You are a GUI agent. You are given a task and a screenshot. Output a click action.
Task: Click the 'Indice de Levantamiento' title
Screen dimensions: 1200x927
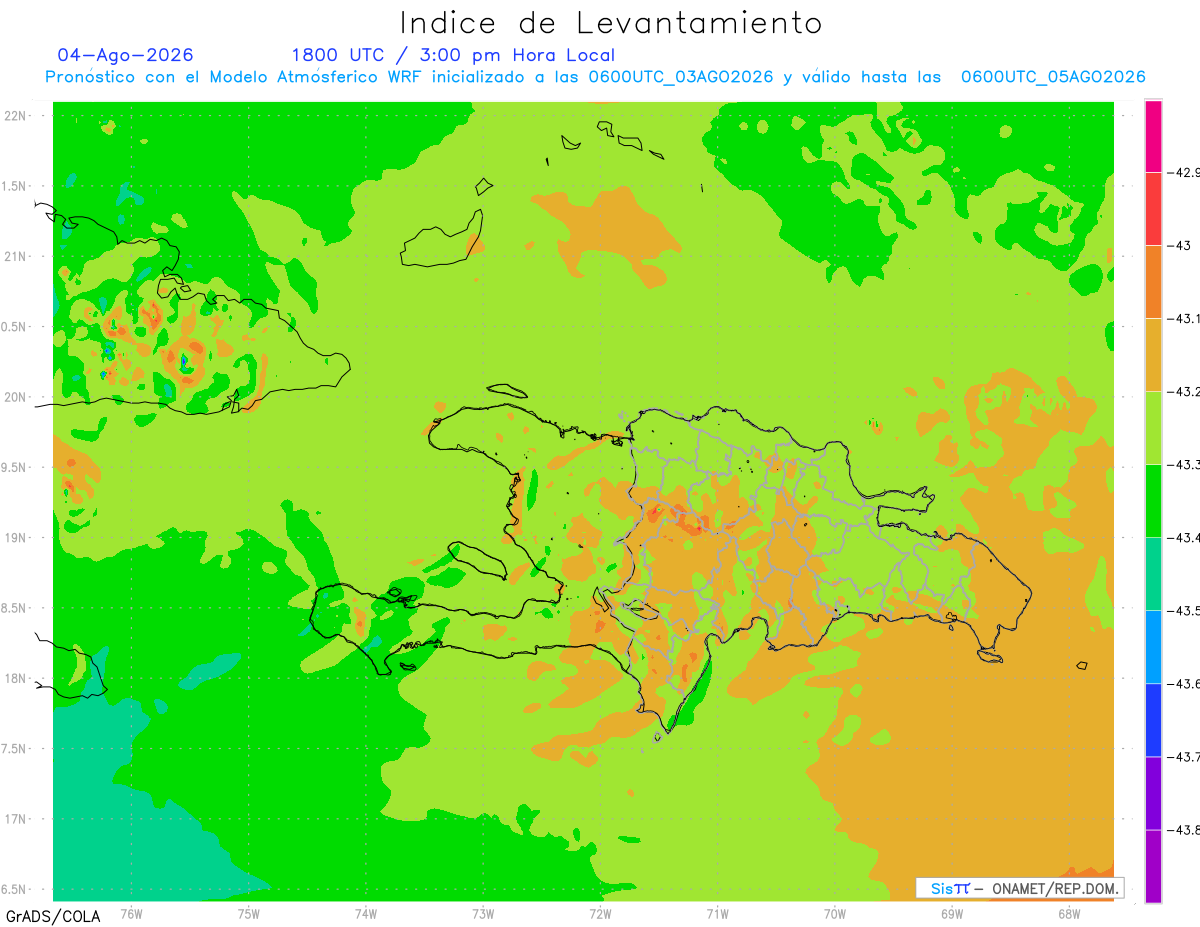pyautogui.click(x=611, y=23)
